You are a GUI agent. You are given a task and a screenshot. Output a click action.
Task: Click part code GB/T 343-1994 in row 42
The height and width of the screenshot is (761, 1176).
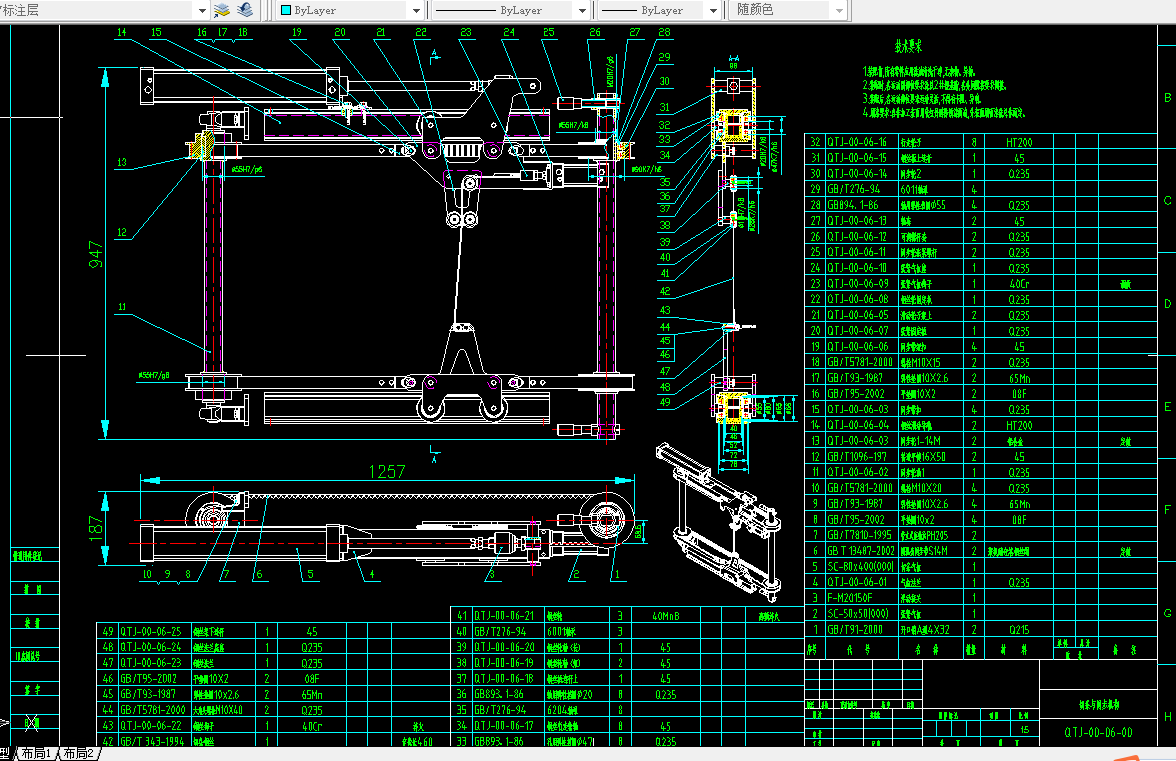click(x=152, y=742)
